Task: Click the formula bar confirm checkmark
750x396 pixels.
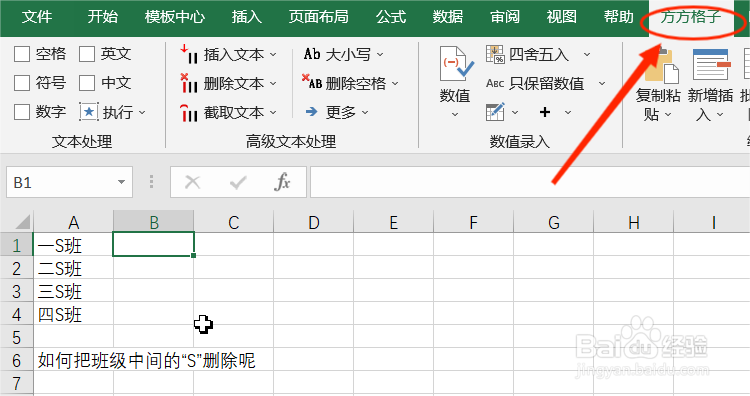Action: coord(238,182)
